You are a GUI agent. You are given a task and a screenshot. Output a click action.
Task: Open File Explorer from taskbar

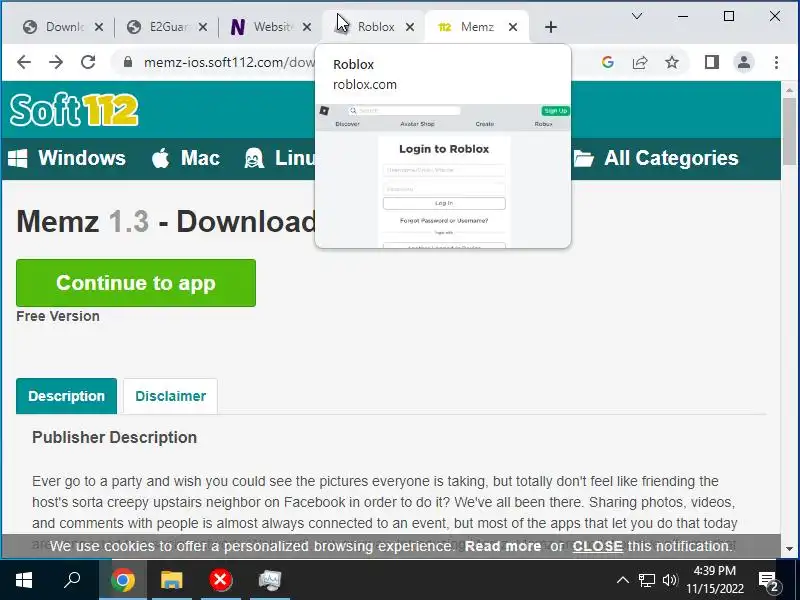(171, 580)
